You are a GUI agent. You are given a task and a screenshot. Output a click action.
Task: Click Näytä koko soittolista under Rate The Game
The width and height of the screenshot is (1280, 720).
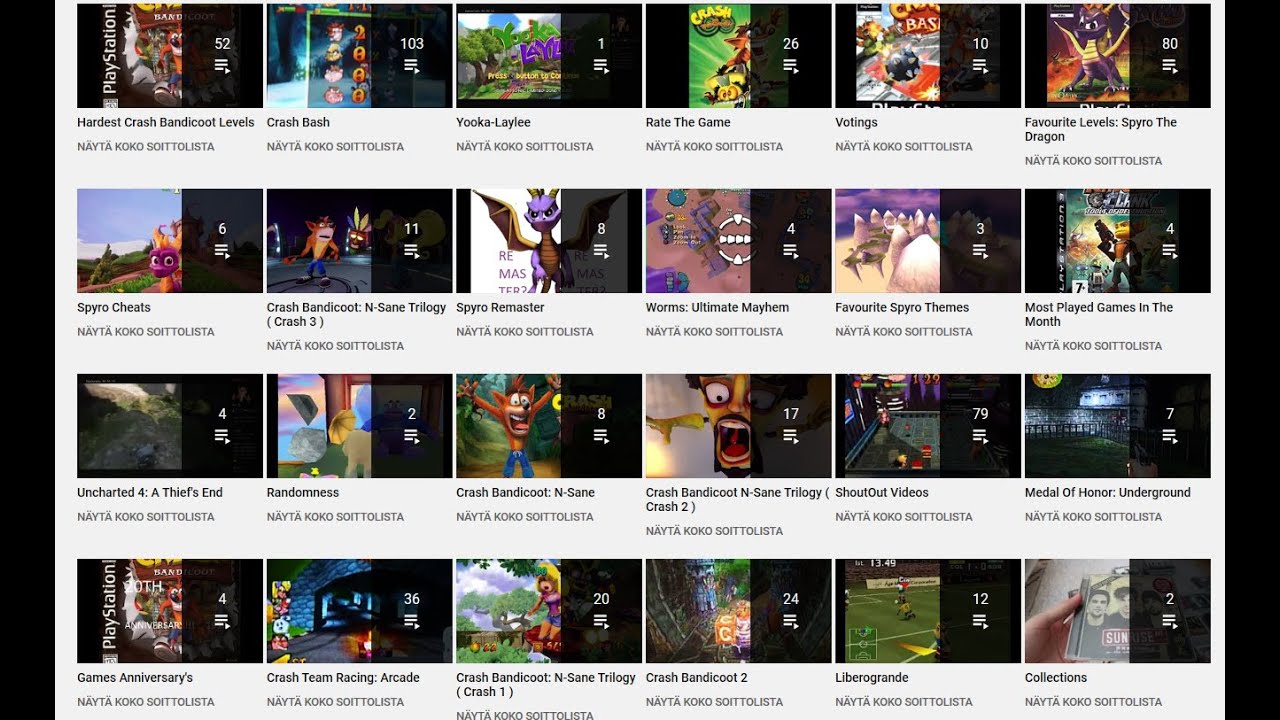pyautogui.click(x=714, y=146)
